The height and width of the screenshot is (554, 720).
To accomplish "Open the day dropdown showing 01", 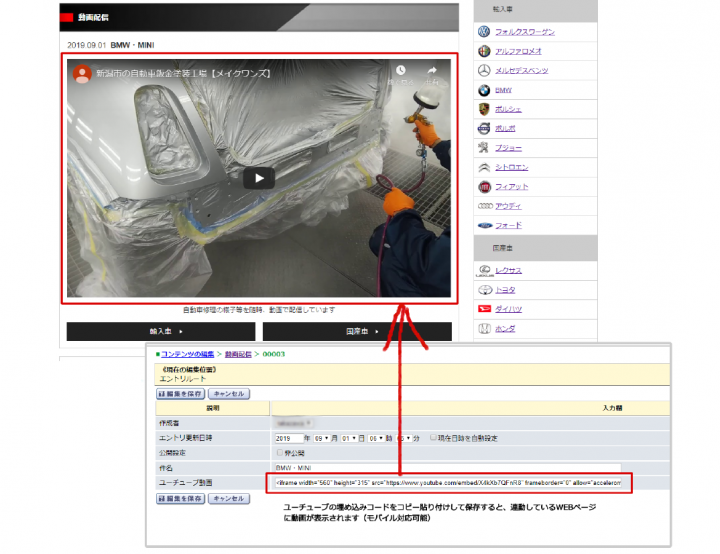I will (x=349, y=438).
